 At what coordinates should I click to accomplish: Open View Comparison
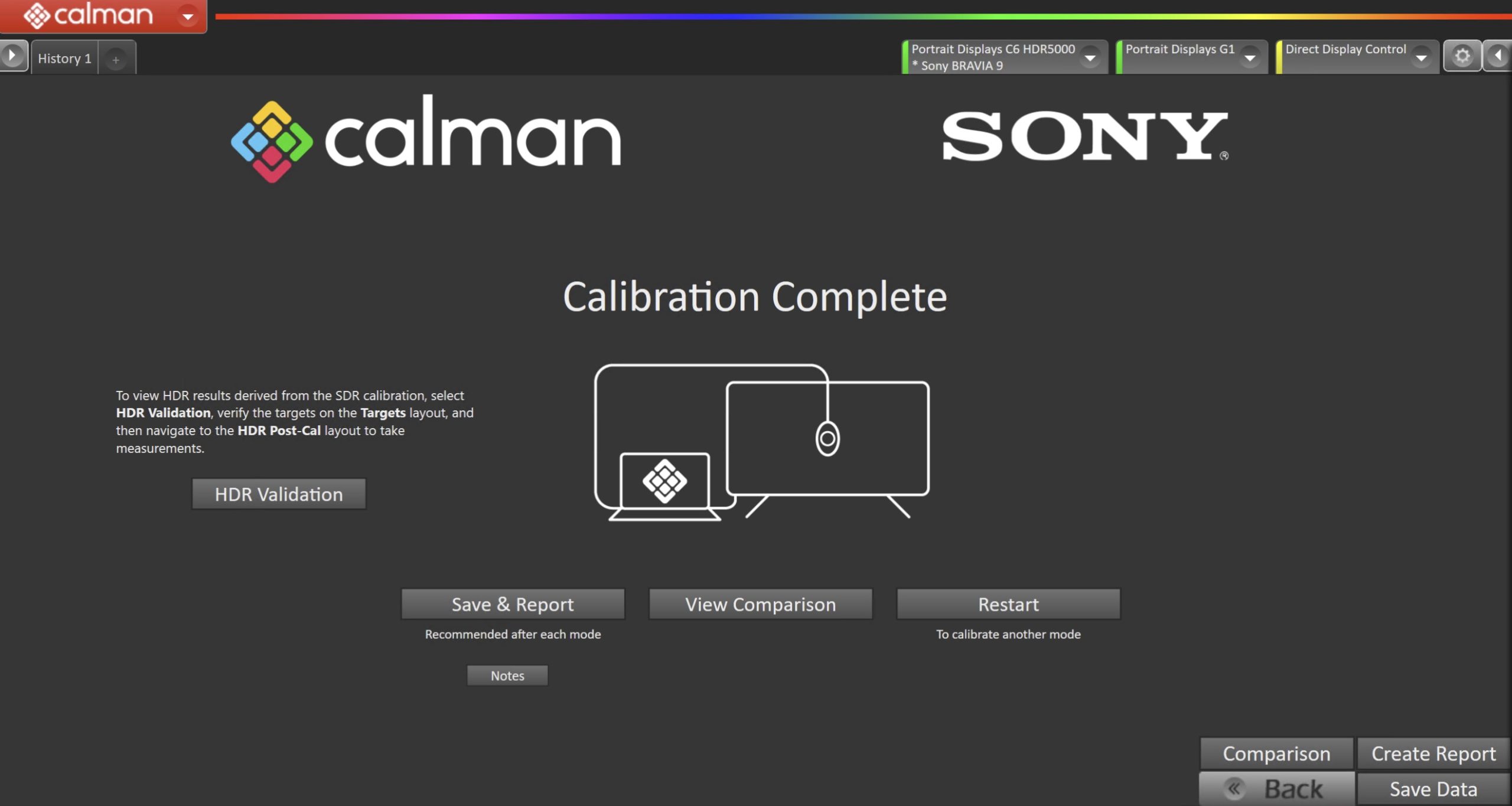click(x=760, y=604)
